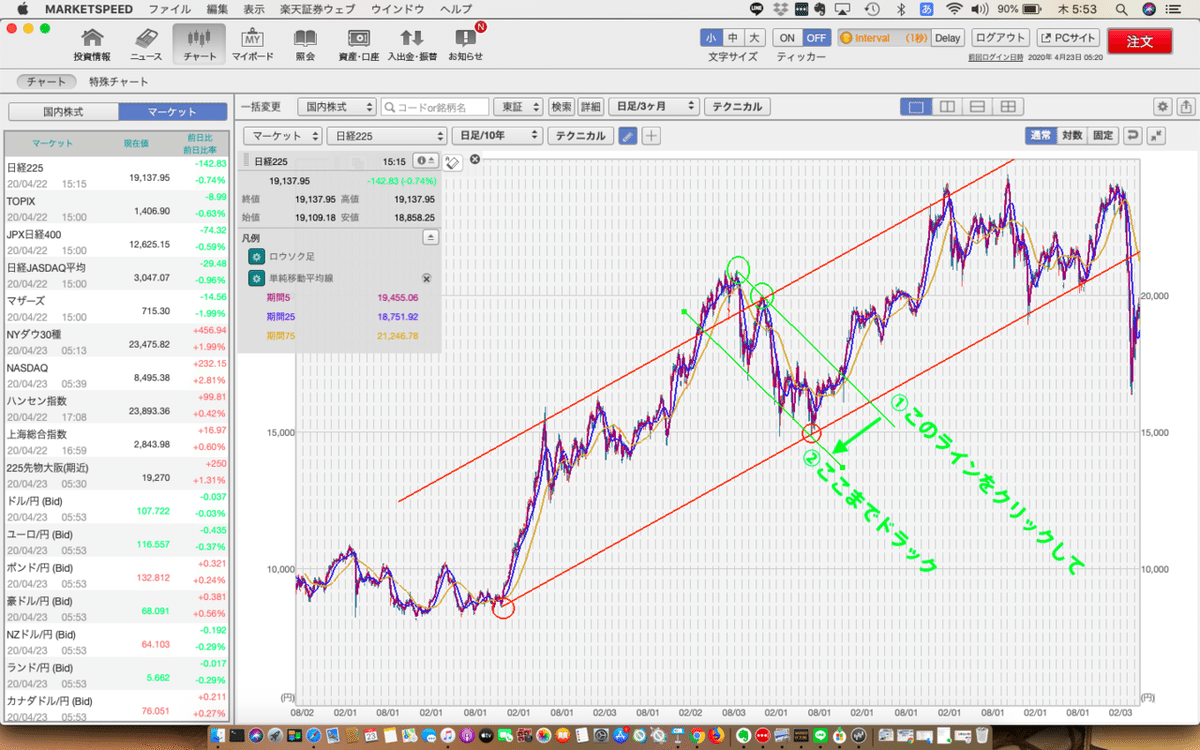
Task: Select the single-pane chart layout
Action: pos(915,106)
